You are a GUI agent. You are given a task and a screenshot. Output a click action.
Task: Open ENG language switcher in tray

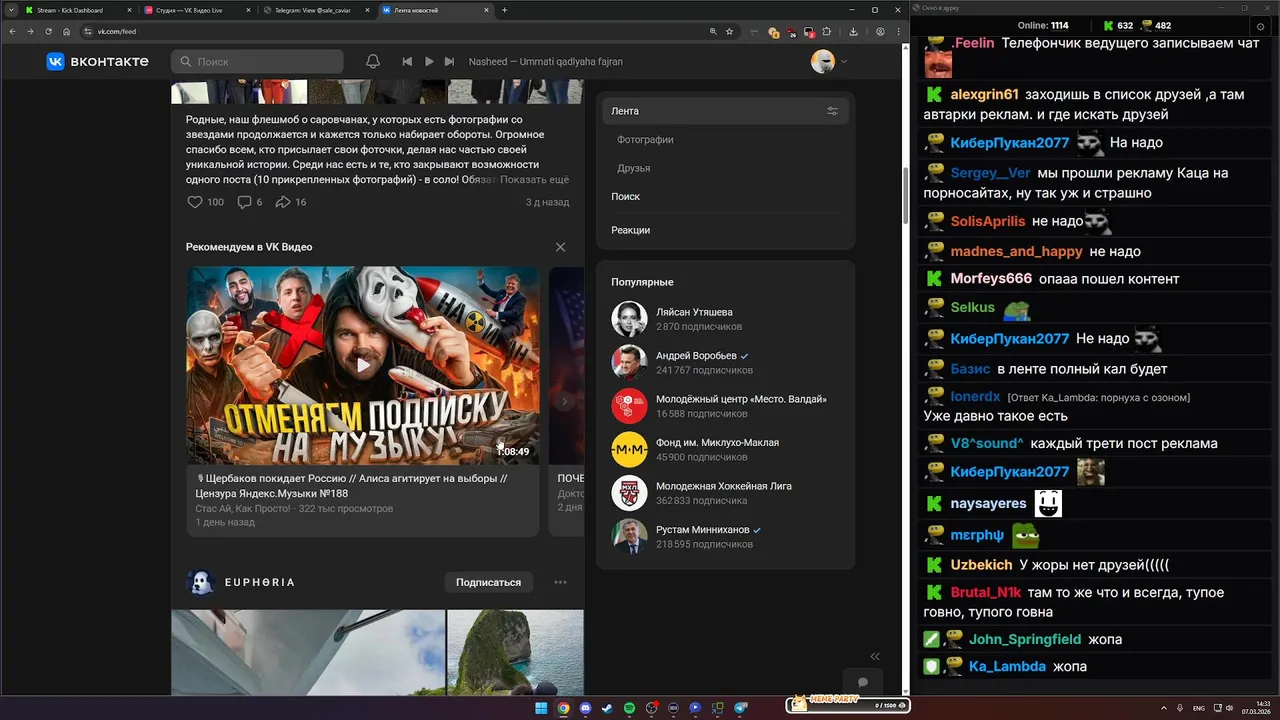(x=1199, y=708)
